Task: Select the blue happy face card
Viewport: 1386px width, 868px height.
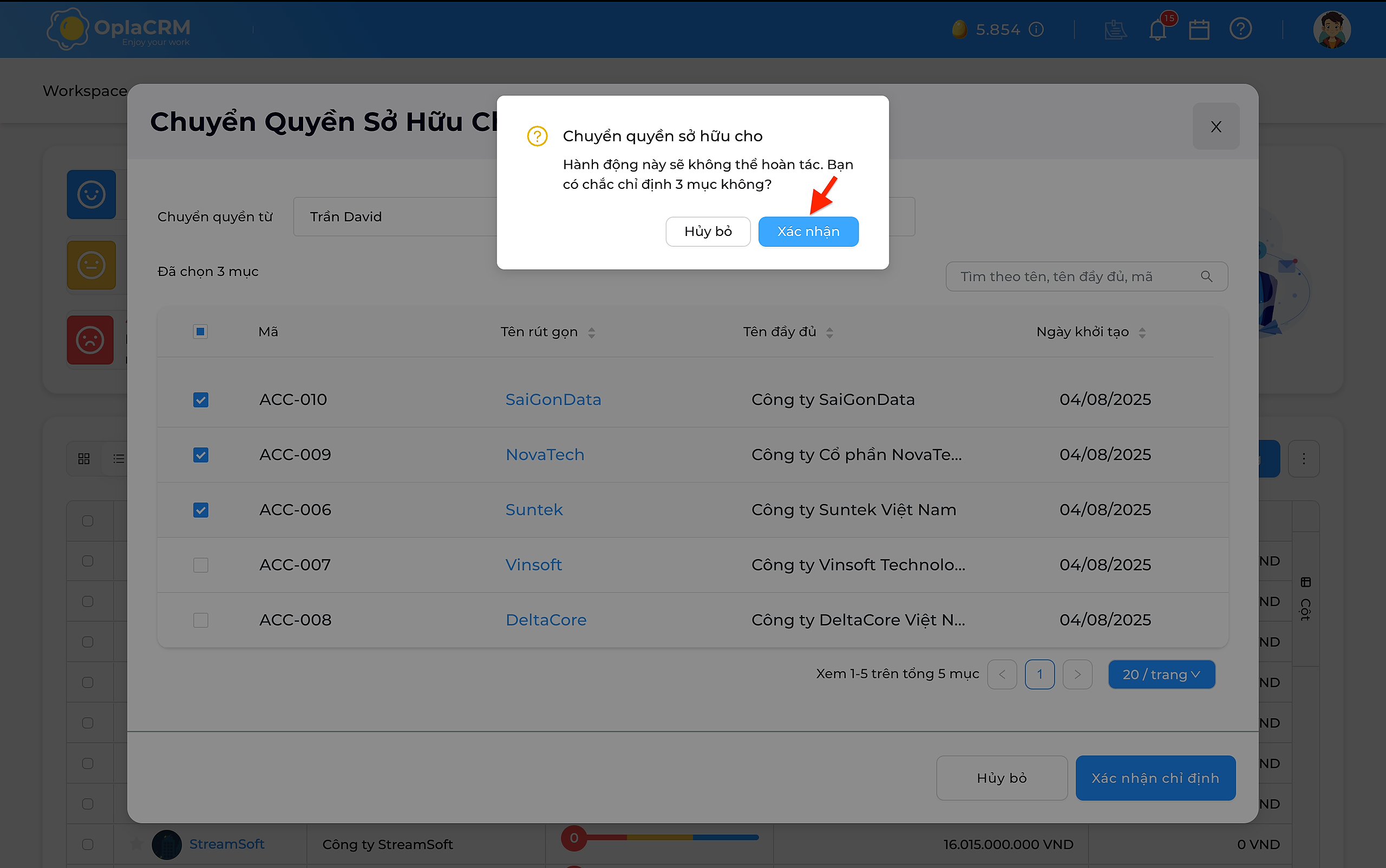Action: pos(91,195)
